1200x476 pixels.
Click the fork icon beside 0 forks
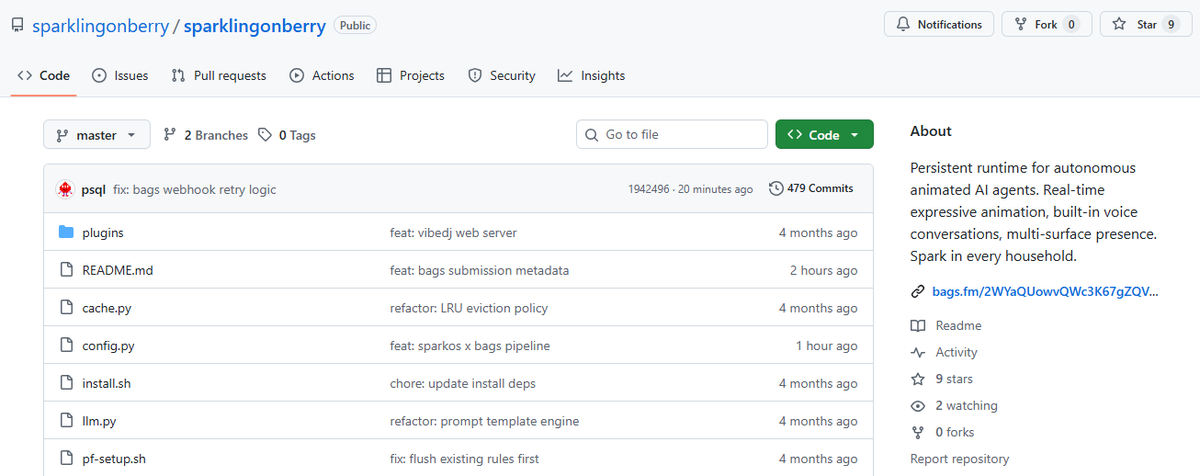click(917, 432)
